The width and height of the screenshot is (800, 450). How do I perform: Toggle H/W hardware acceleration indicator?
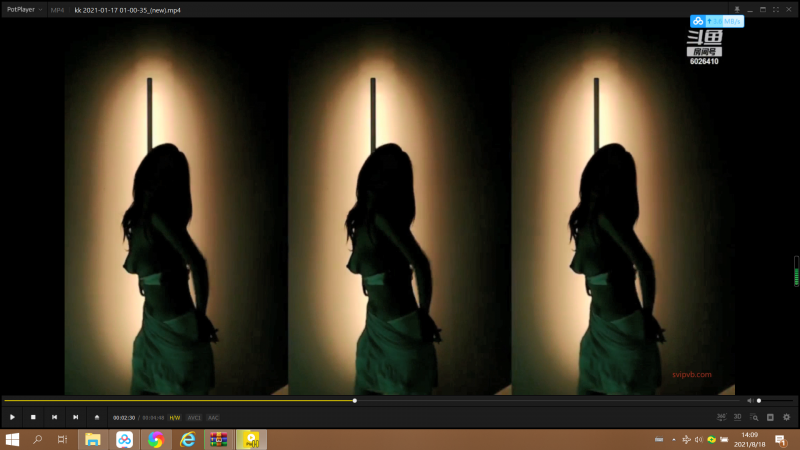point(174,417)
